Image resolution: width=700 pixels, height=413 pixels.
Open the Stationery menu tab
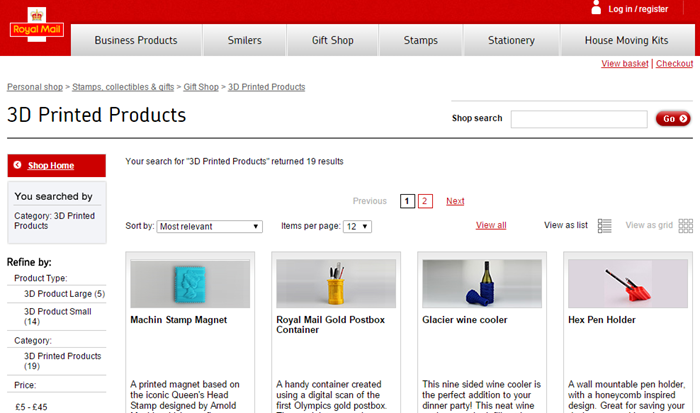[x=512, y=40]
